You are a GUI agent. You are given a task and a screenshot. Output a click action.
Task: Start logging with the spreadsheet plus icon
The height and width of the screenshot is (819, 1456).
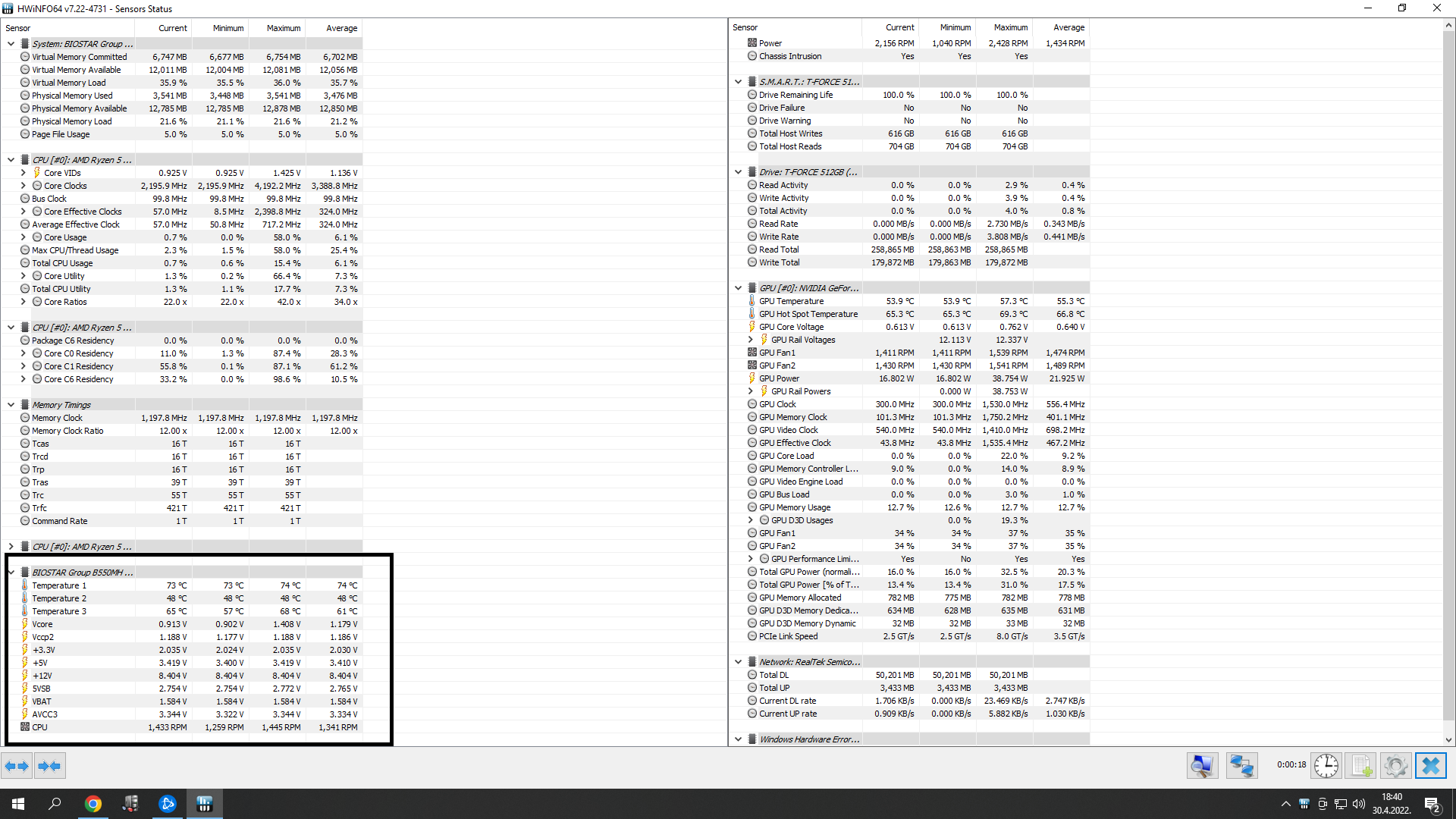pyautogui.click(x=1361, y=766)
